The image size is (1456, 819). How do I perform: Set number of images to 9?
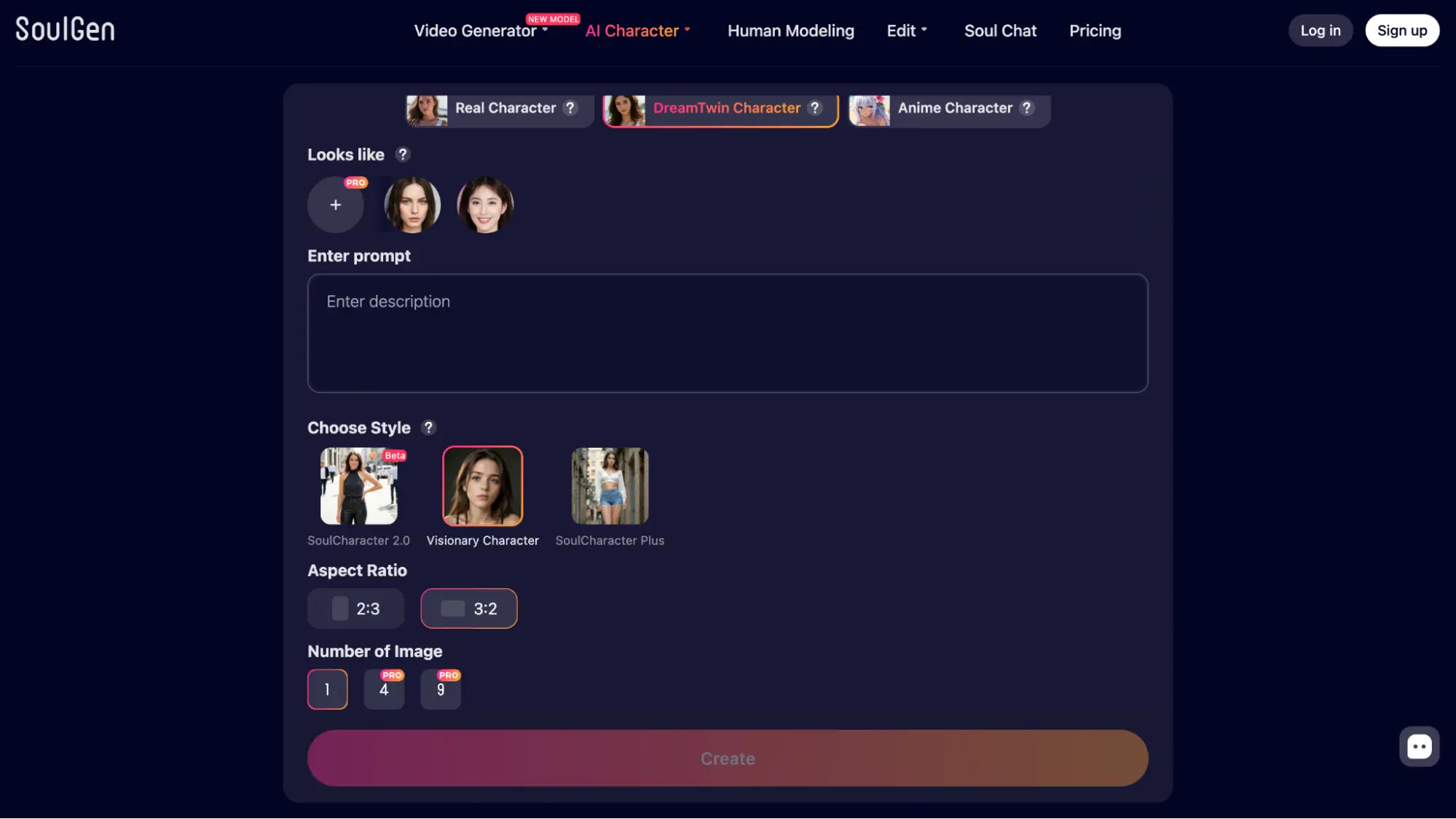(441, 689)
